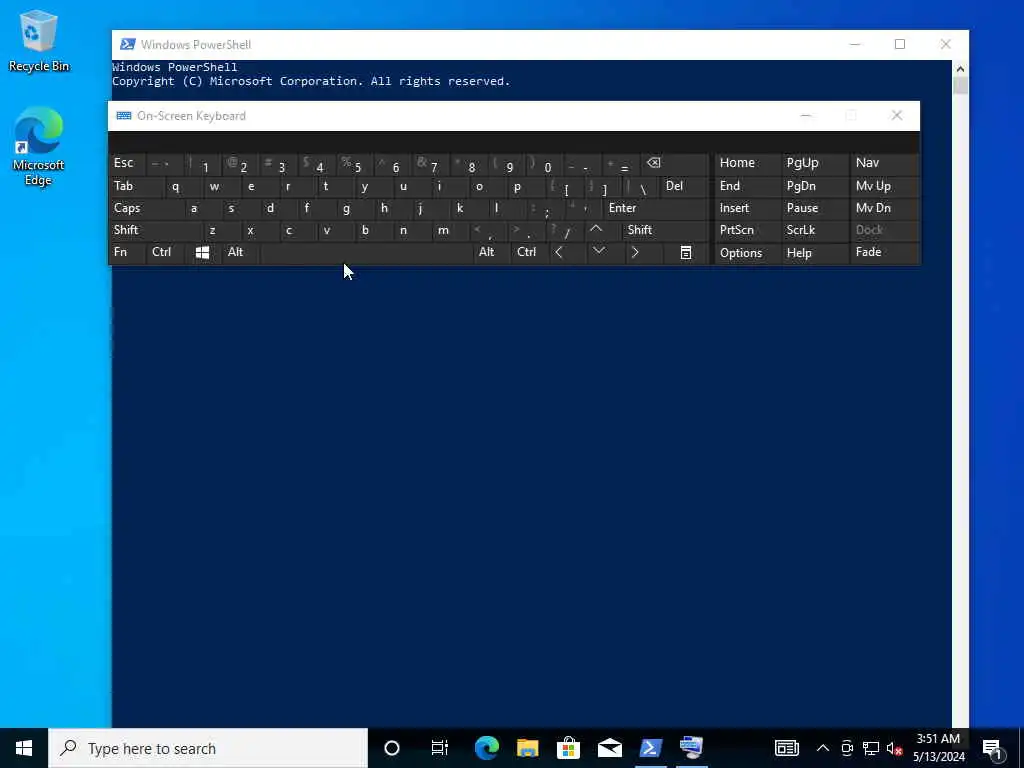Click the Home key

(x=746, y=163)
